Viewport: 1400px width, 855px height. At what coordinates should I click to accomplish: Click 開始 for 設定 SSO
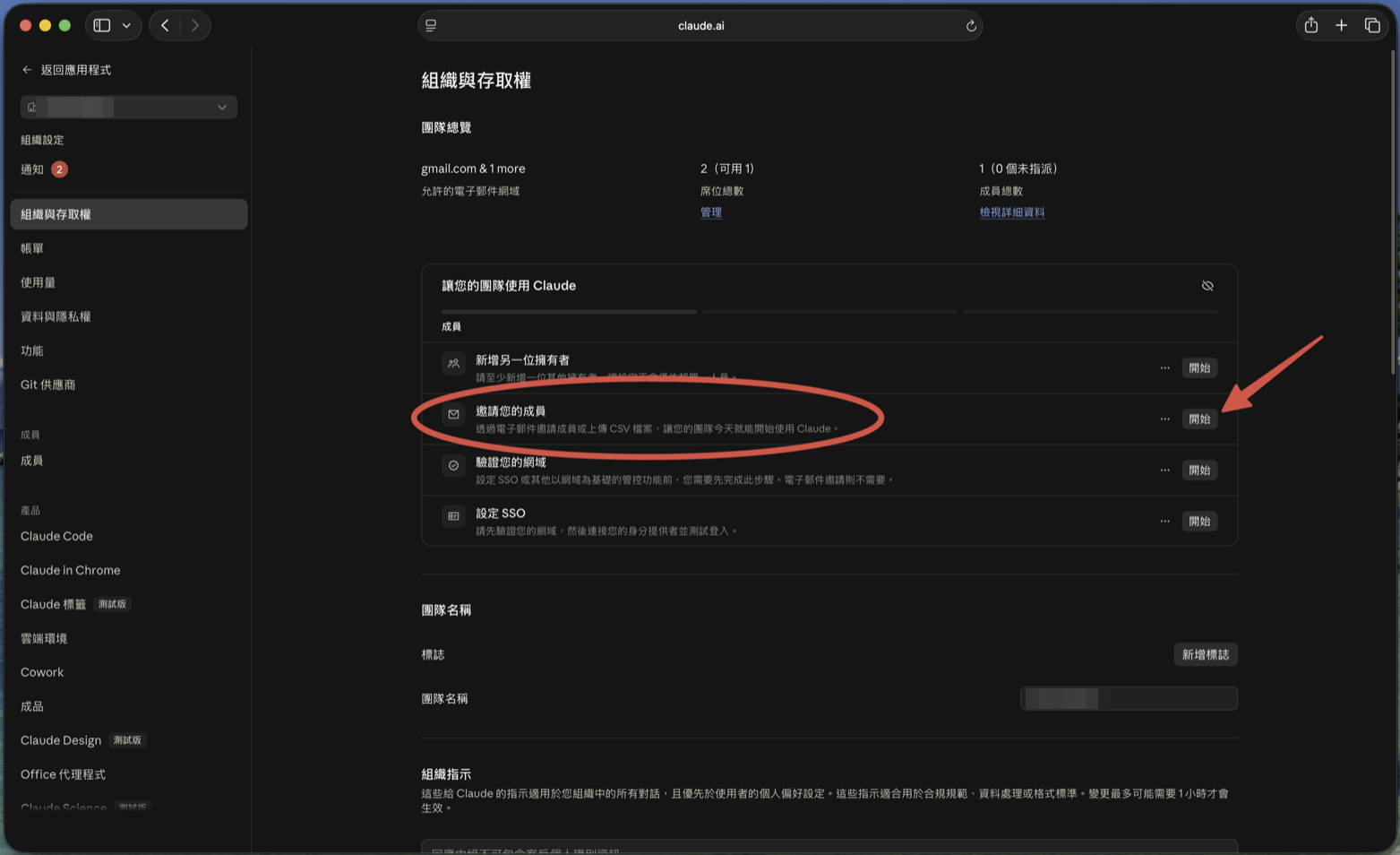coord(1199,522)
